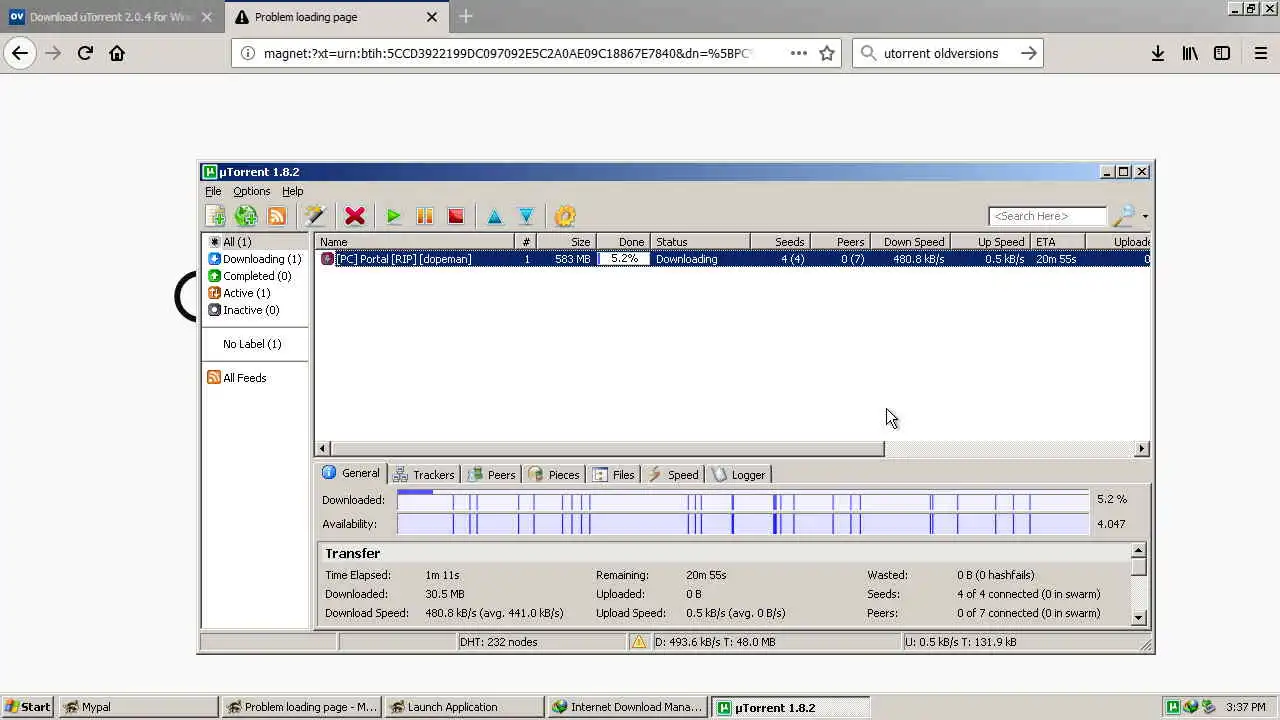Click Add Torrent from URL icon
This screenshot has width=1280, height=720.
(x=246, y=216)
